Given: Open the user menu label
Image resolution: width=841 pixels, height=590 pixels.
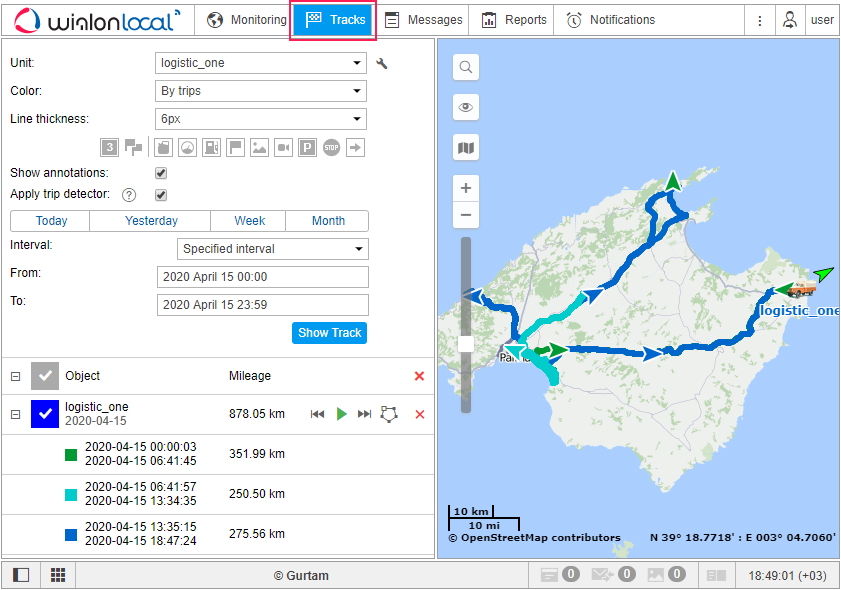Looking at the screenshot, I should tap(822, 20).
